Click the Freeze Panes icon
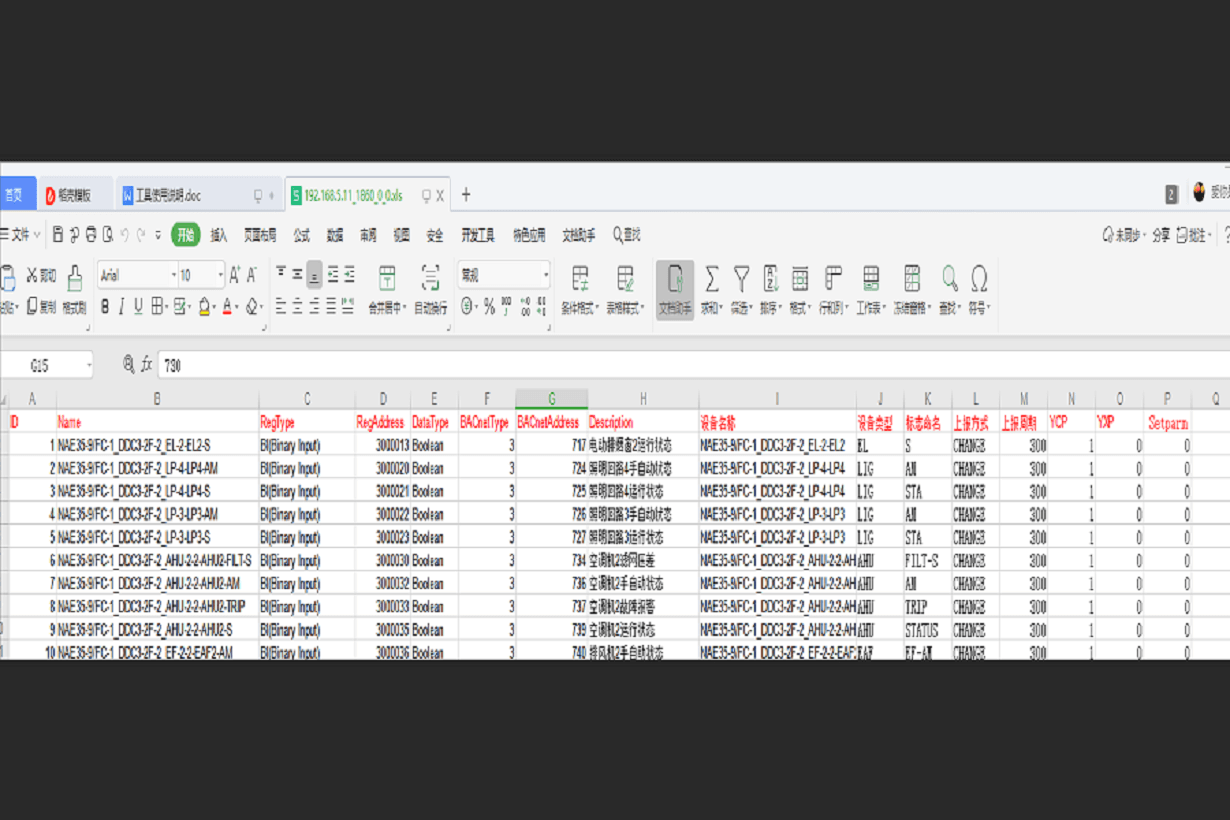Screen dimensions: 1230x820 point(911,278)
